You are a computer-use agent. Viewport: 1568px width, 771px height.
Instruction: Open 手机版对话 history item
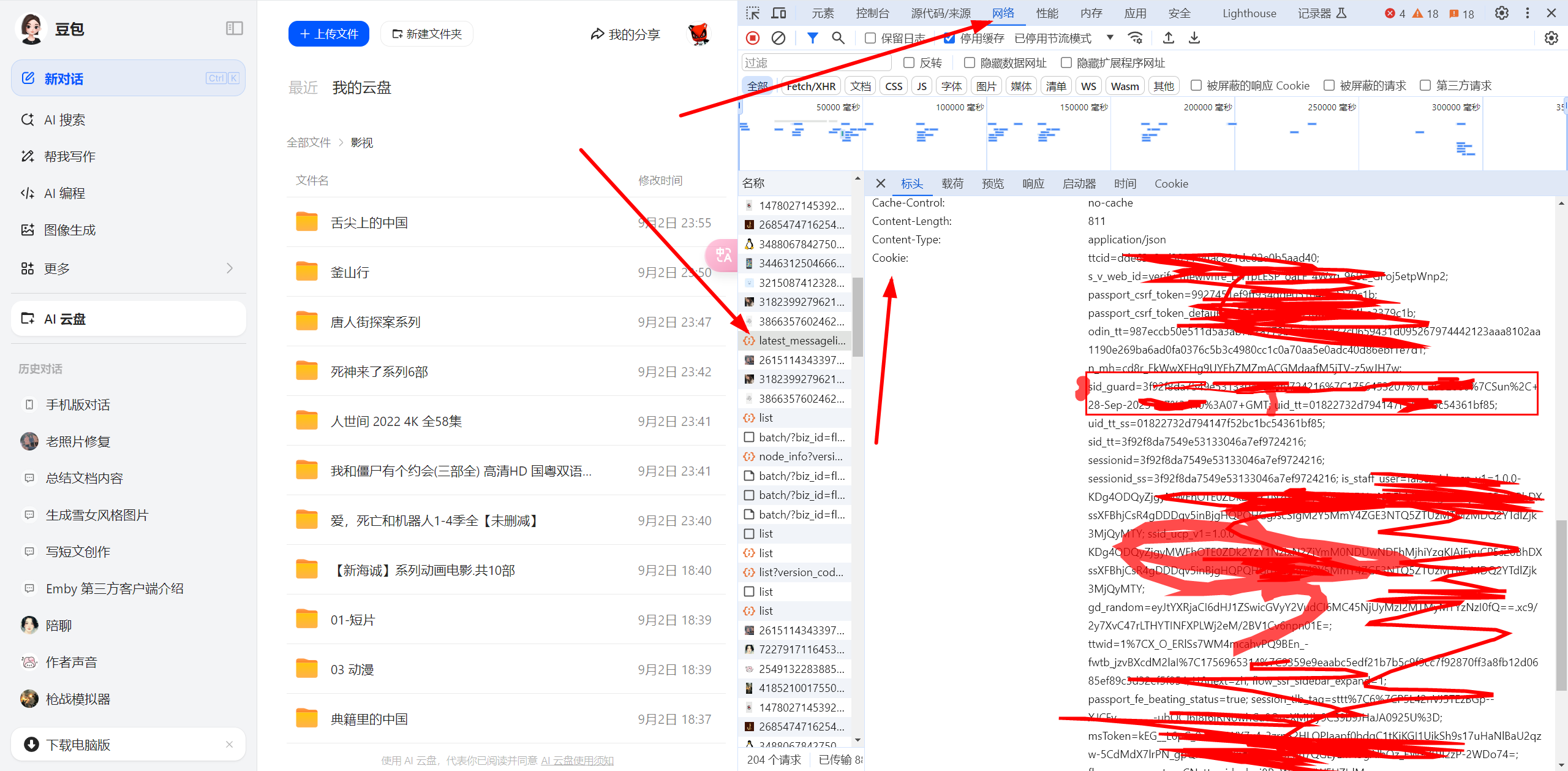pos(128,404)
